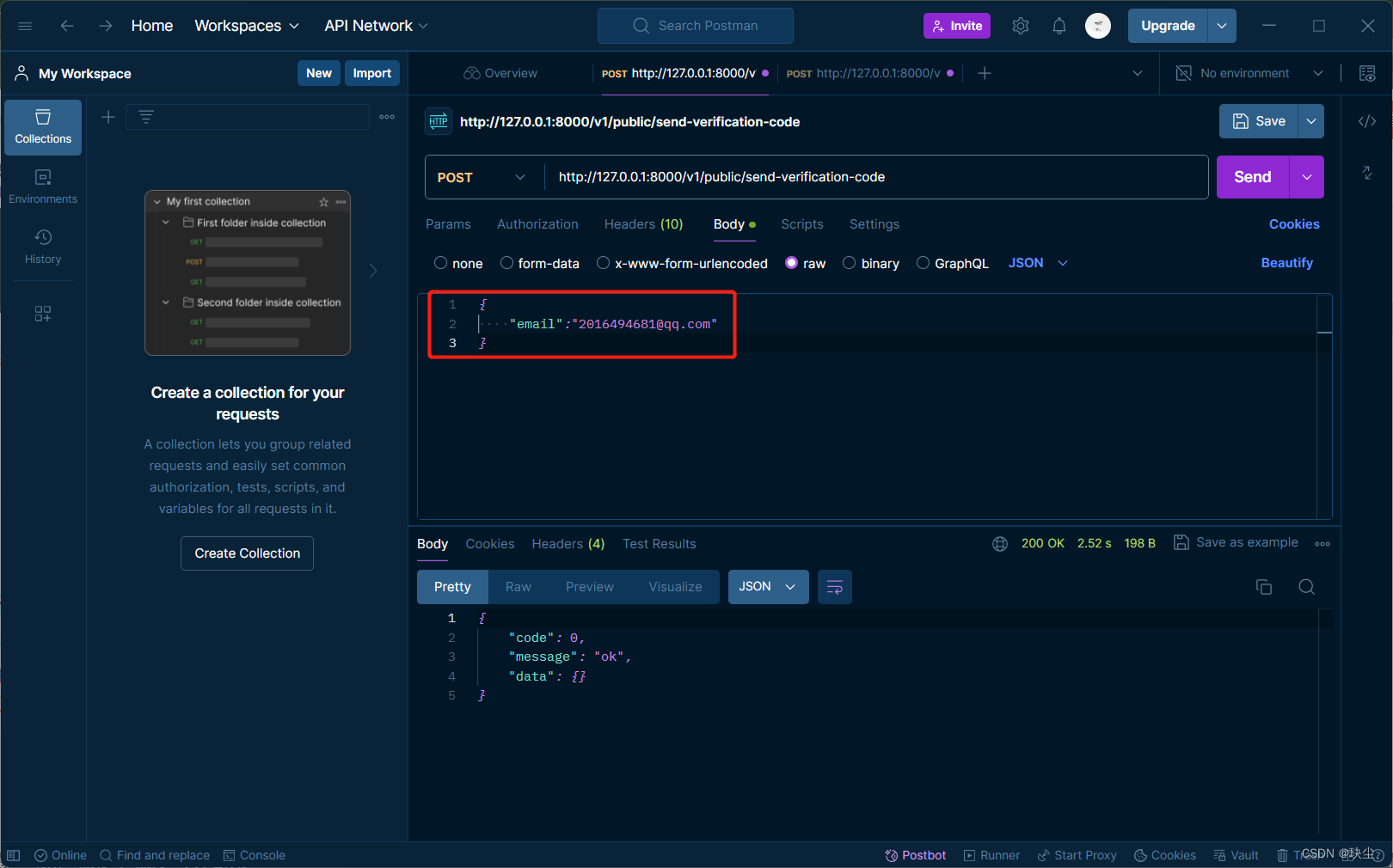Screen dimensions: 1393x868
Task: Switch response view to Raw
Action: [519, 587]
